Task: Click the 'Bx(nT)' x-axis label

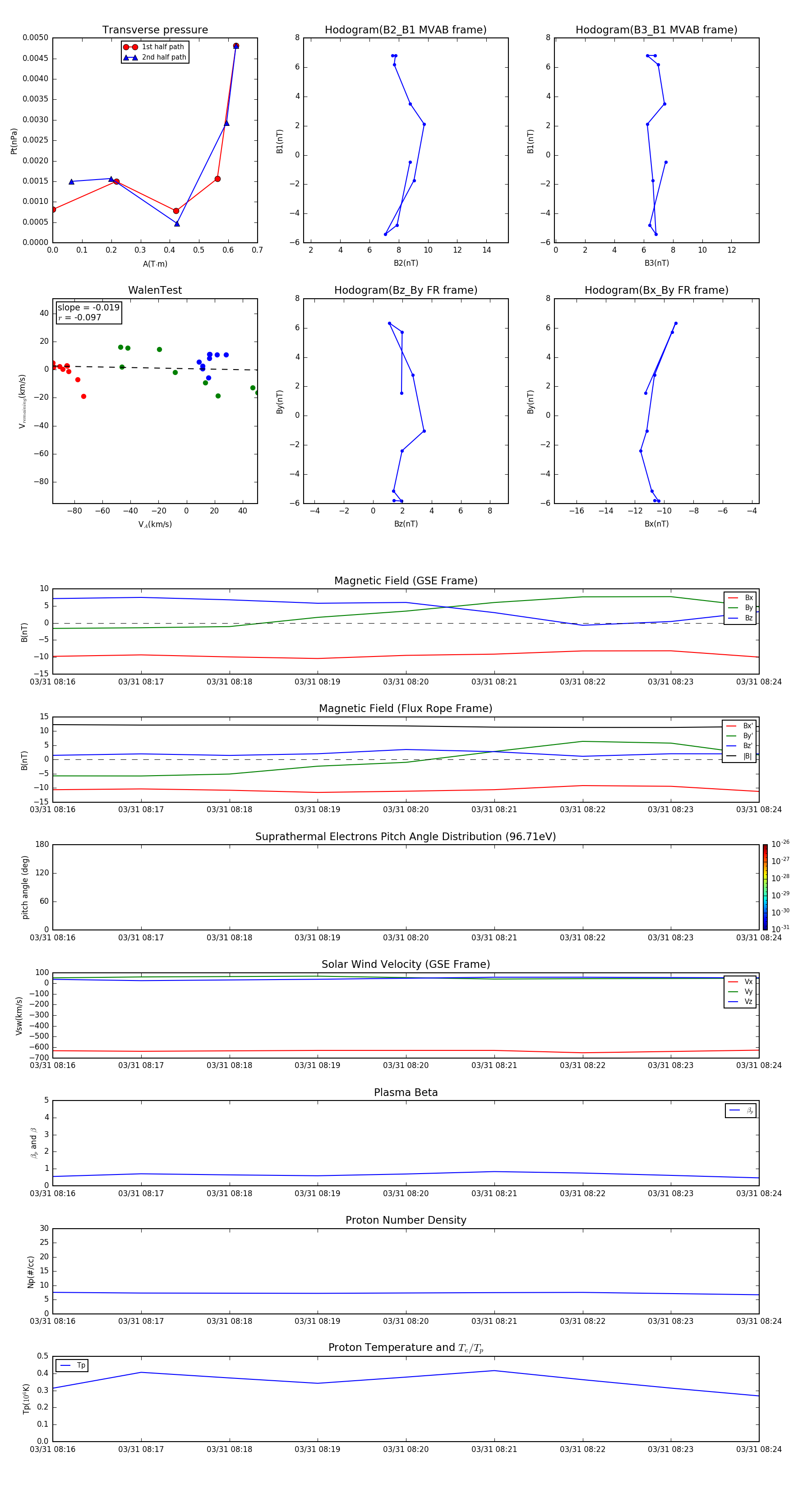Action: (656, 524)
